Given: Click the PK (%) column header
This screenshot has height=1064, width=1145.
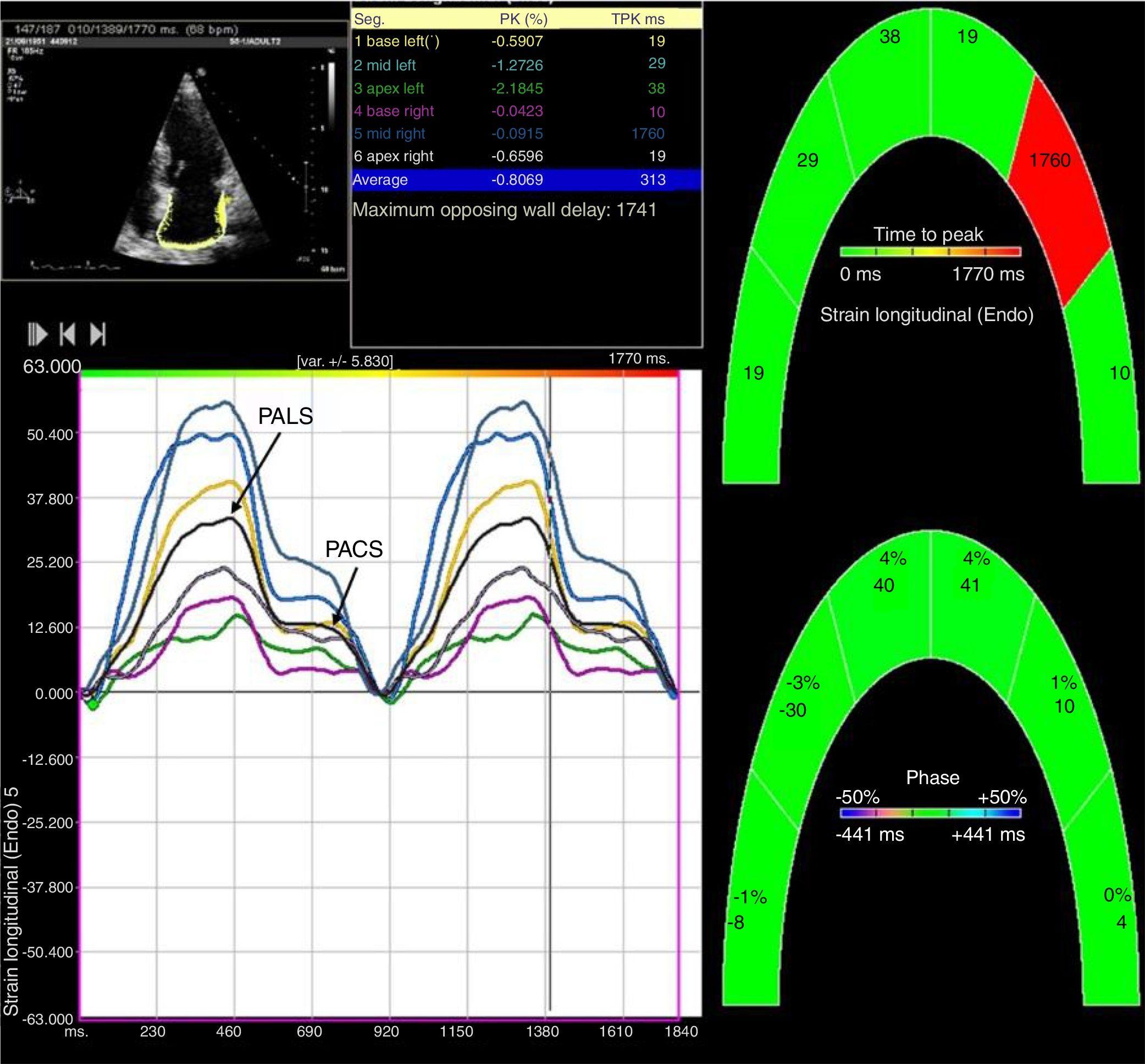Looking at the screenshot, I should [523, 19].
